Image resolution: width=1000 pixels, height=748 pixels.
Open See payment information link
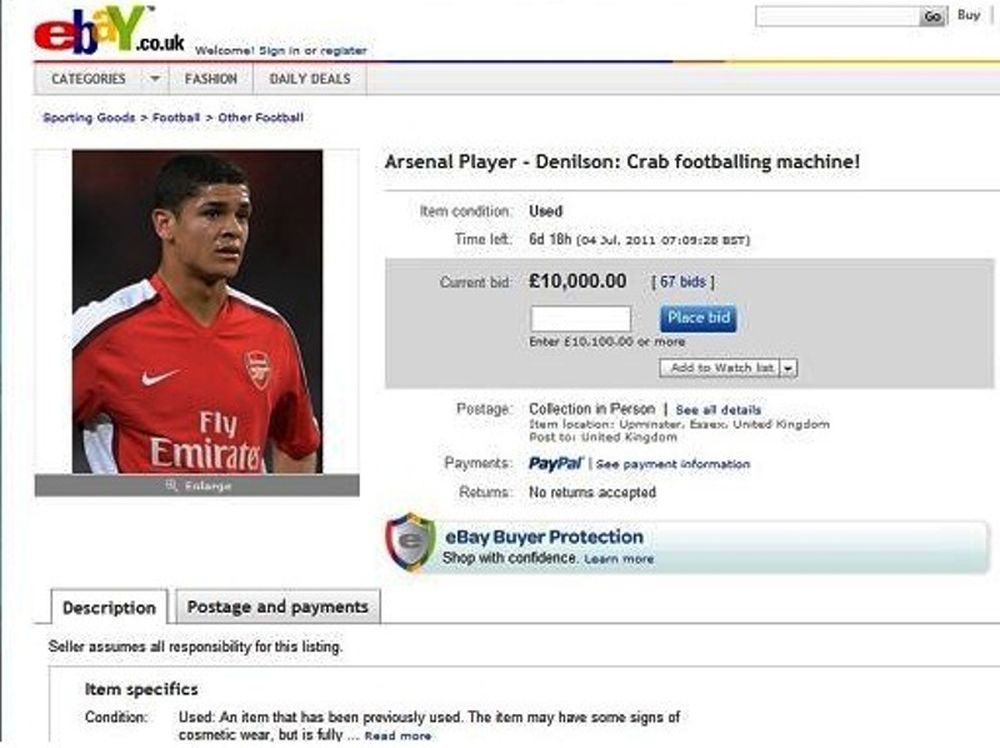[673, 464]
